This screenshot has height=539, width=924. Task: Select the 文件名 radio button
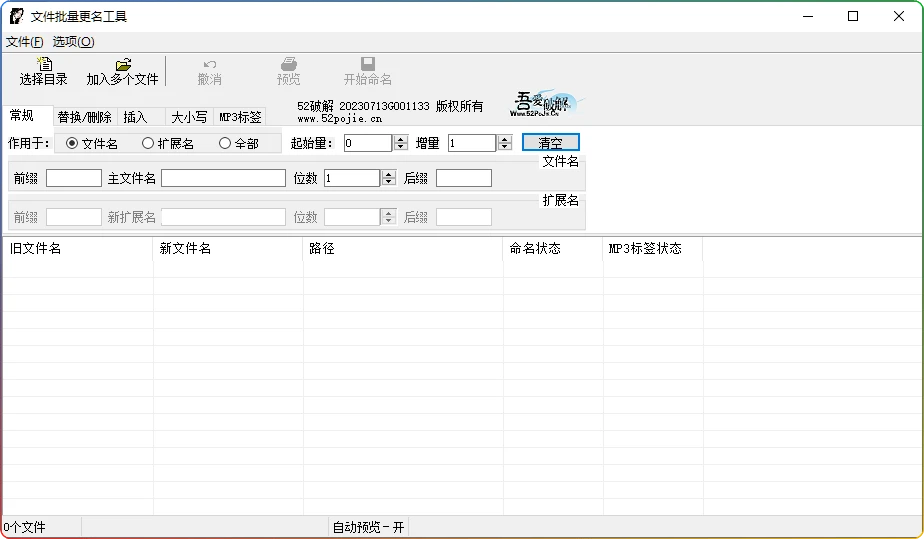click(72, 143)
